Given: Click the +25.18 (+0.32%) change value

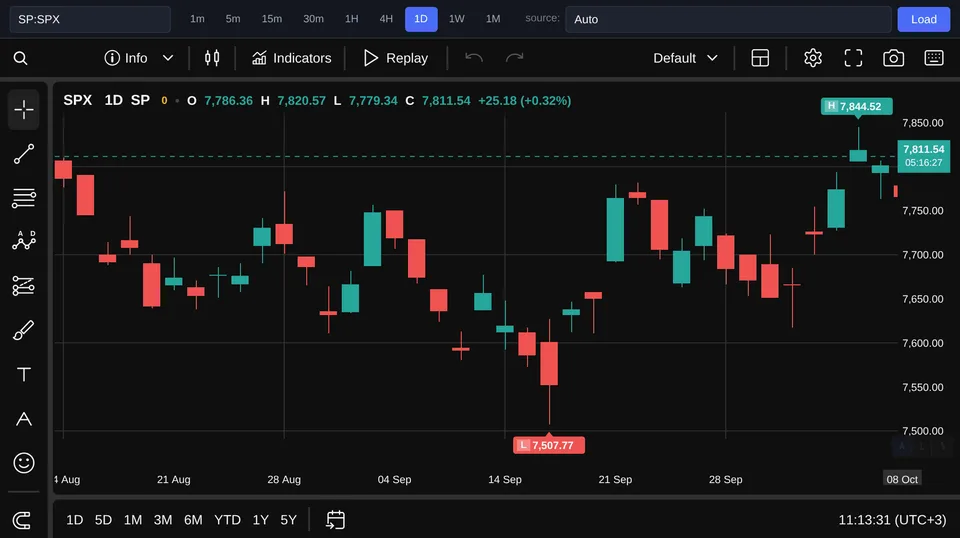Looking at the screenshot, I should click(524, 100).
